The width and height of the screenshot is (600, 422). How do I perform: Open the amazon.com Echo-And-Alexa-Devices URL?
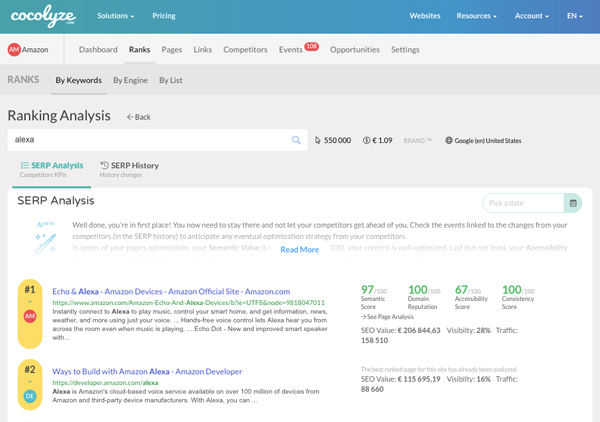pos(188,303)
